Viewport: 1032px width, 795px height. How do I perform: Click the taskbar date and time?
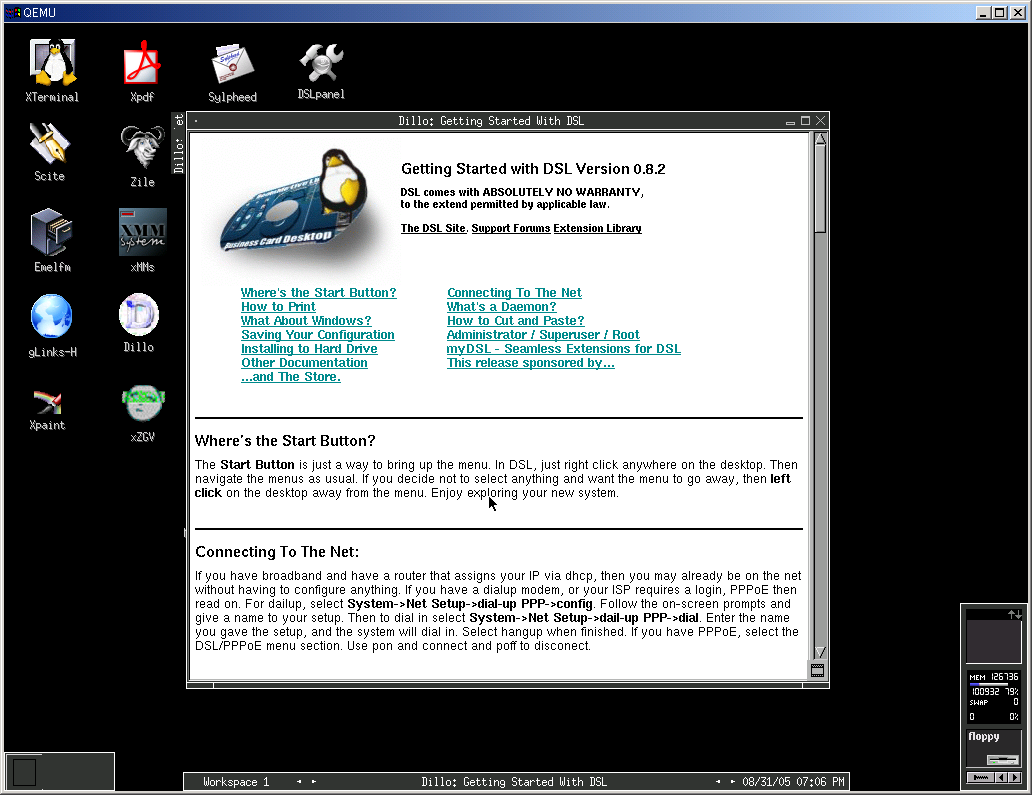click(793, 782)
